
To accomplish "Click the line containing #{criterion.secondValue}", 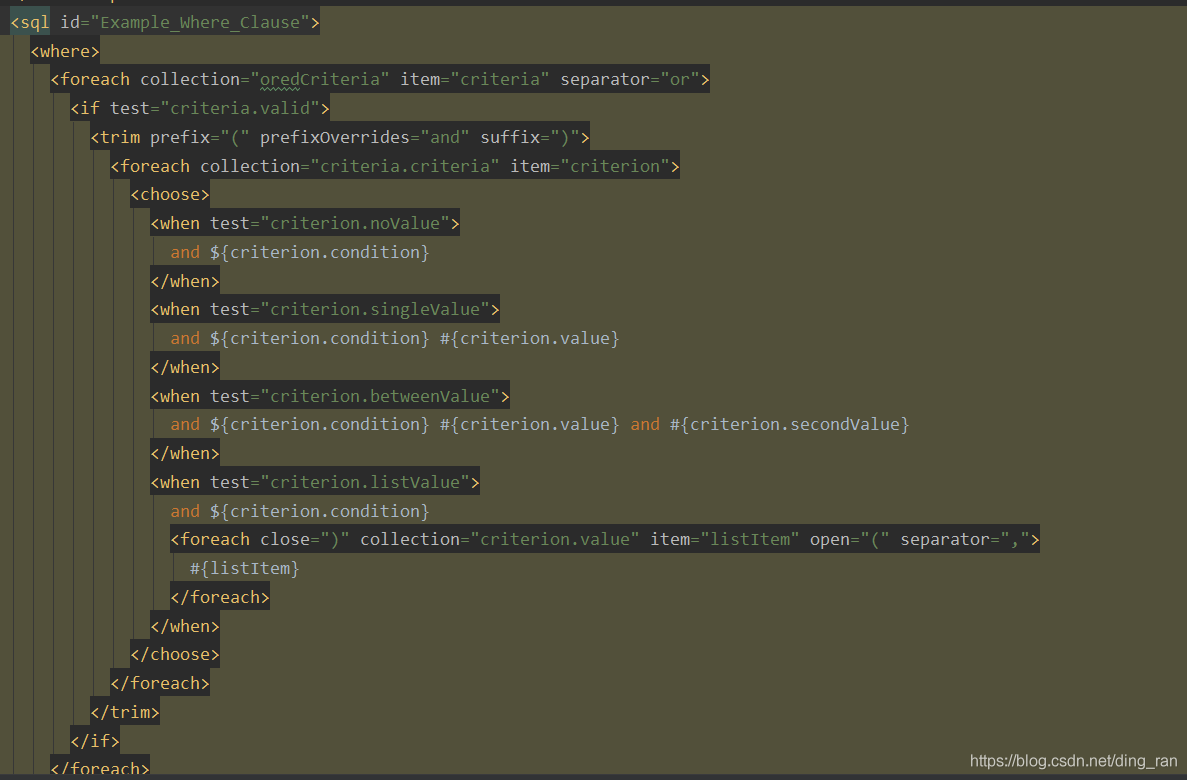I will 540,424.
